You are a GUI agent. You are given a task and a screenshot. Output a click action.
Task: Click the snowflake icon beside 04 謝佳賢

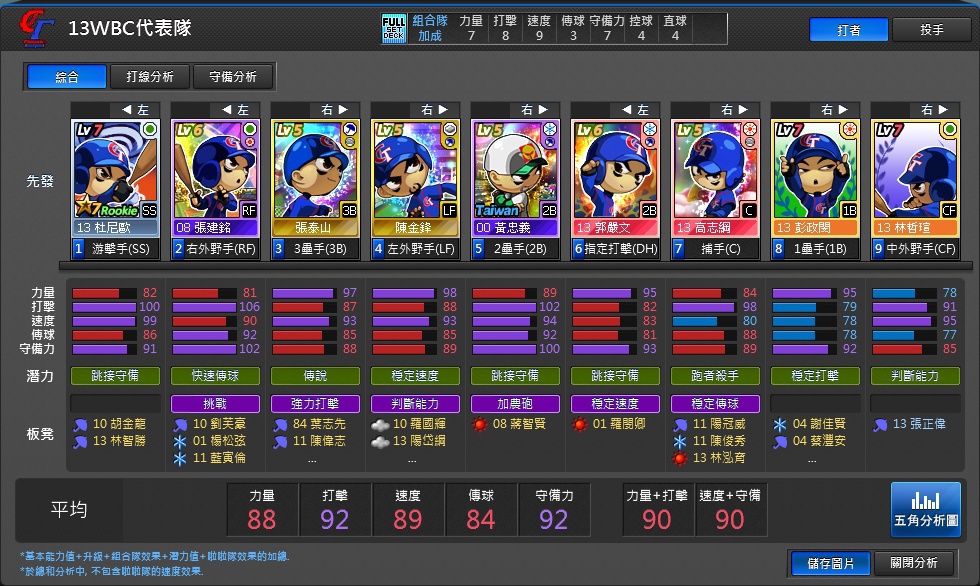780,425
